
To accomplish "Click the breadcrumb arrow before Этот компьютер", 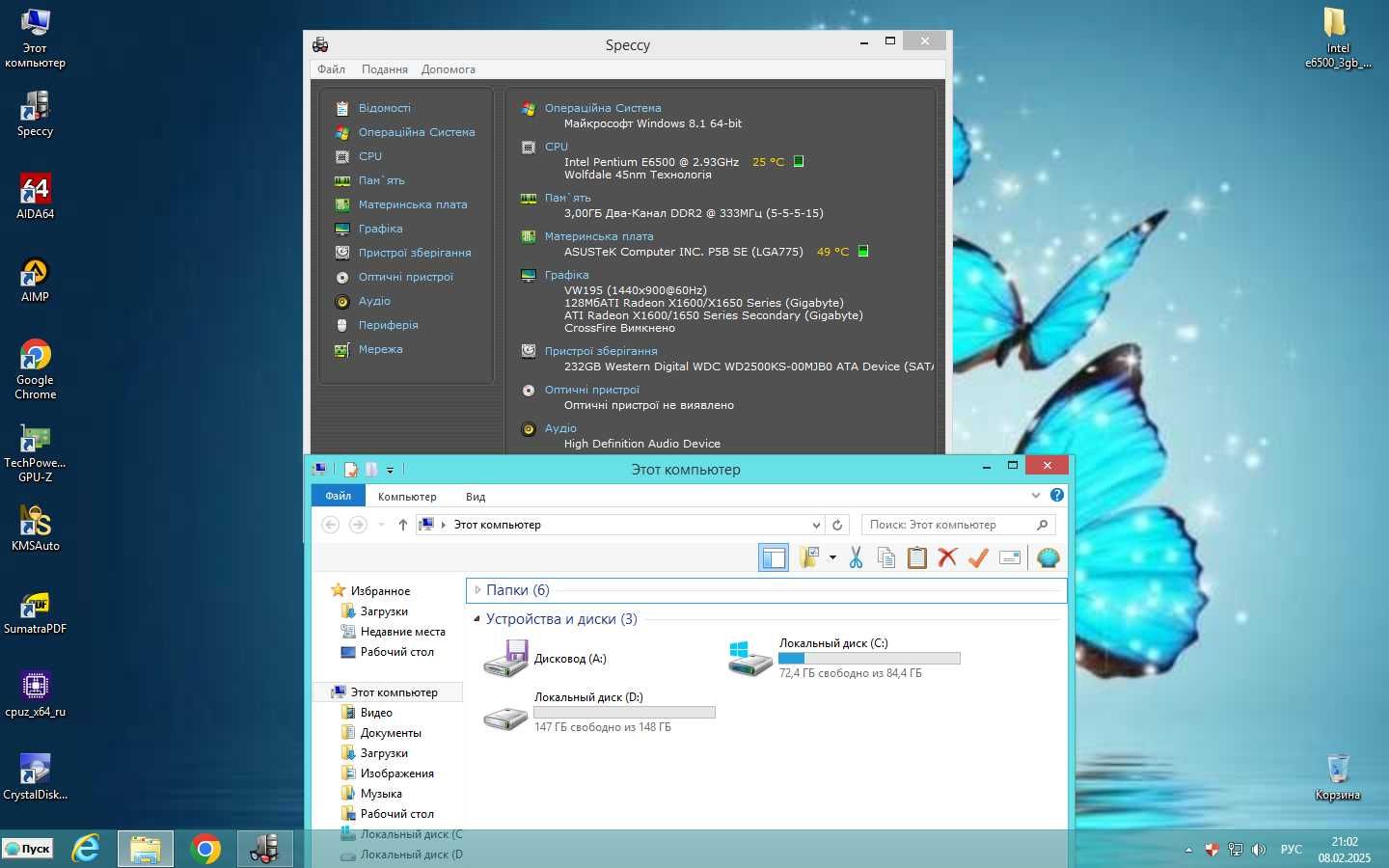I will pyautogui.click(x=444, y=525).
